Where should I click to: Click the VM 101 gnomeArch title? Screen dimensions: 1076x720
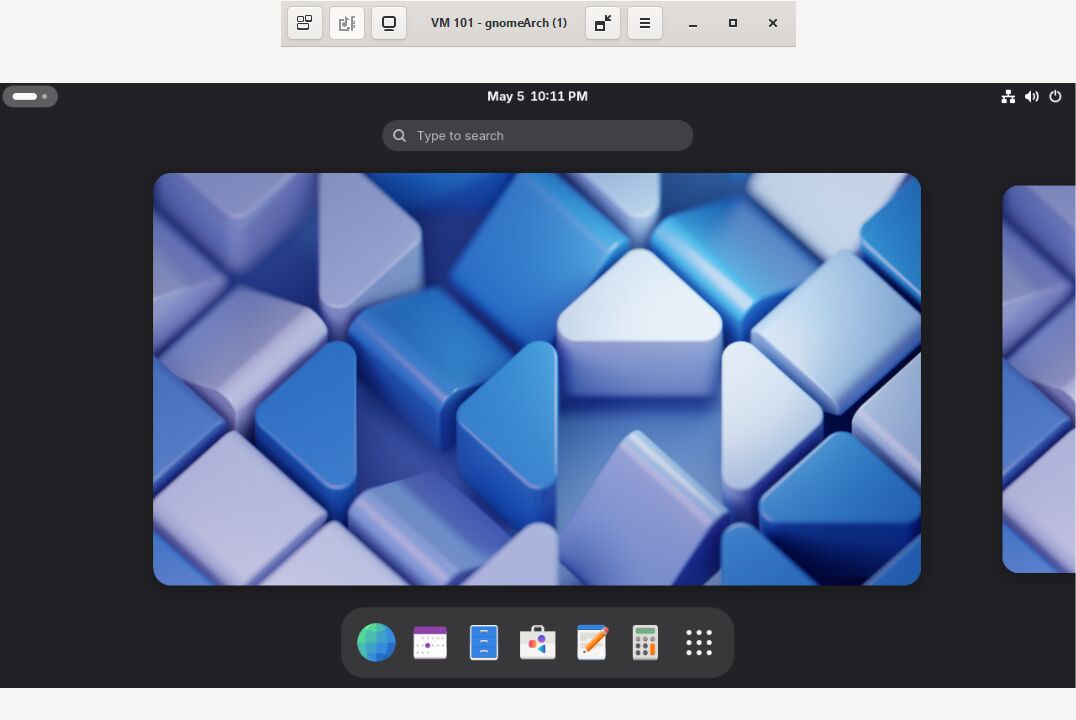coord(499,23)
